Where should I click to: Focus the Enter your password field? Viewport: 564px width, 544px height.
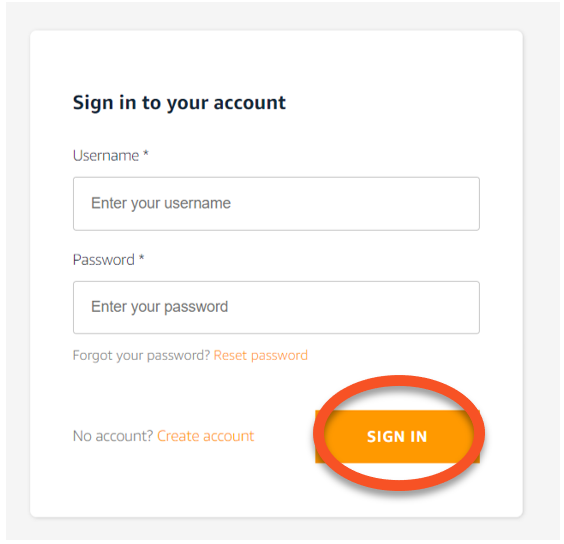(x=276, y=308)
